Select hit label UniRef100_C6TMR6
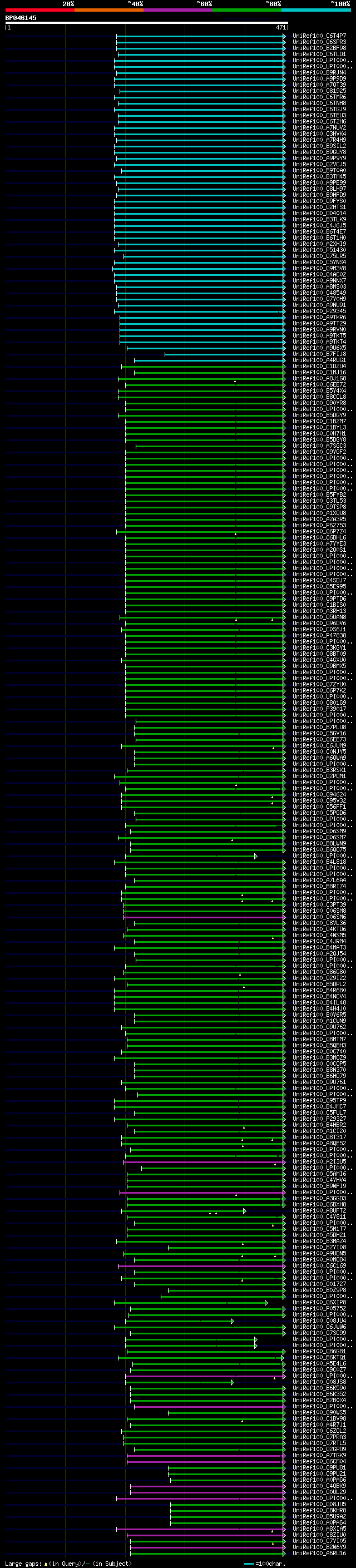Viewport: 356px width, 1568px height. click(319, 97)
